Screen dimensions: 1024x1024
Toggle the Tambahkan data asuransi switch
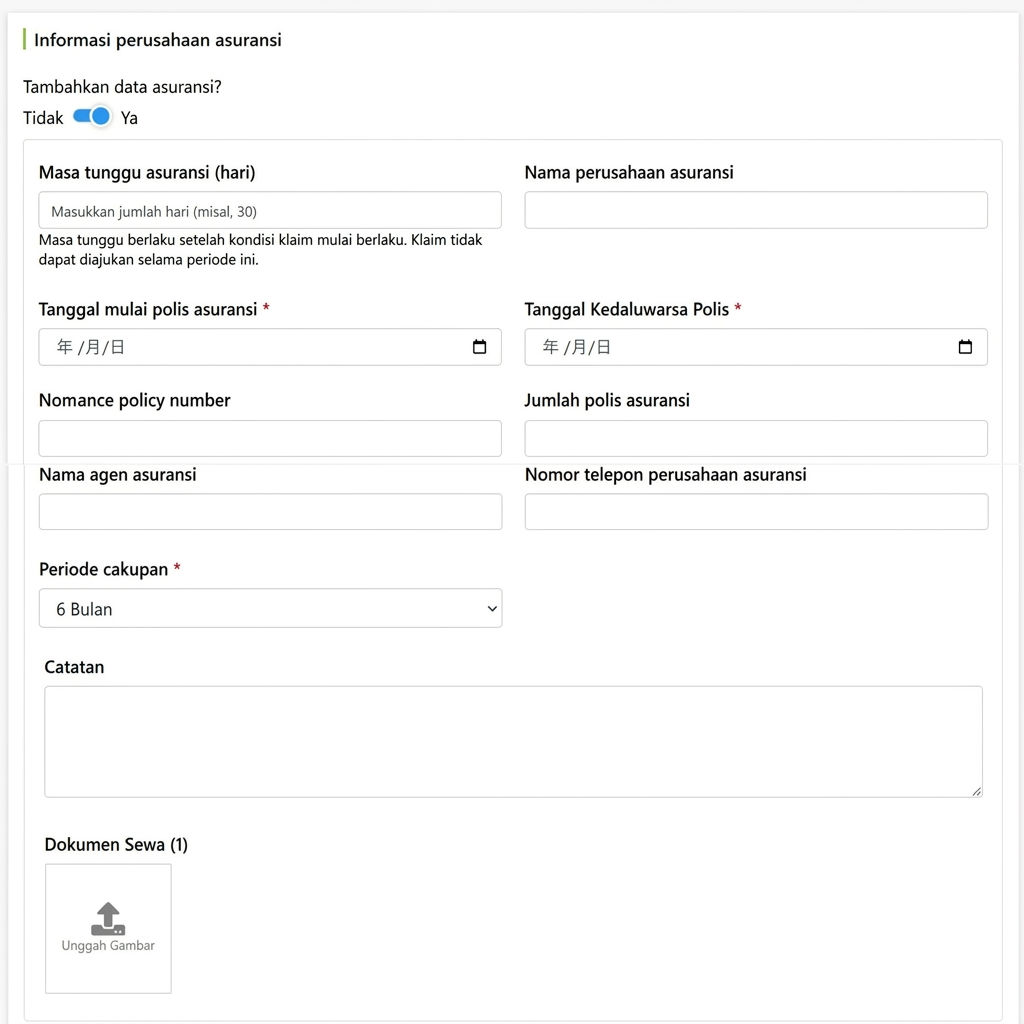92,117
